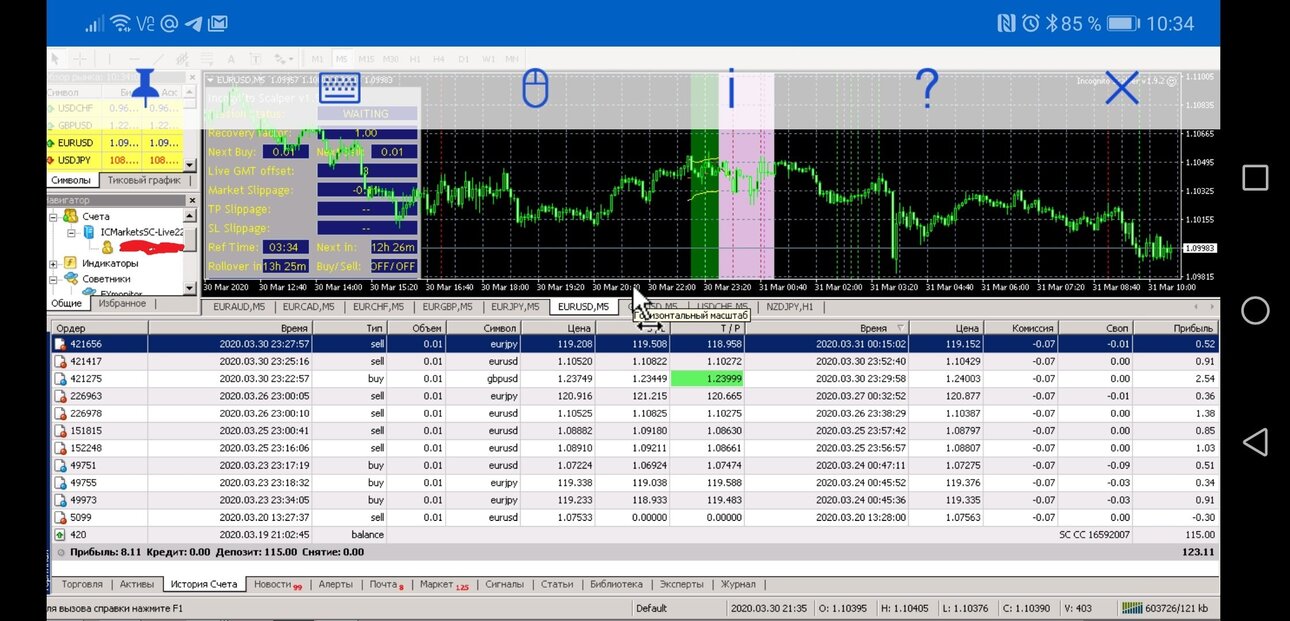1290x621 pixels.
Task: Select the cursor arrow tool in toolbar
Action: click(57, 58)
